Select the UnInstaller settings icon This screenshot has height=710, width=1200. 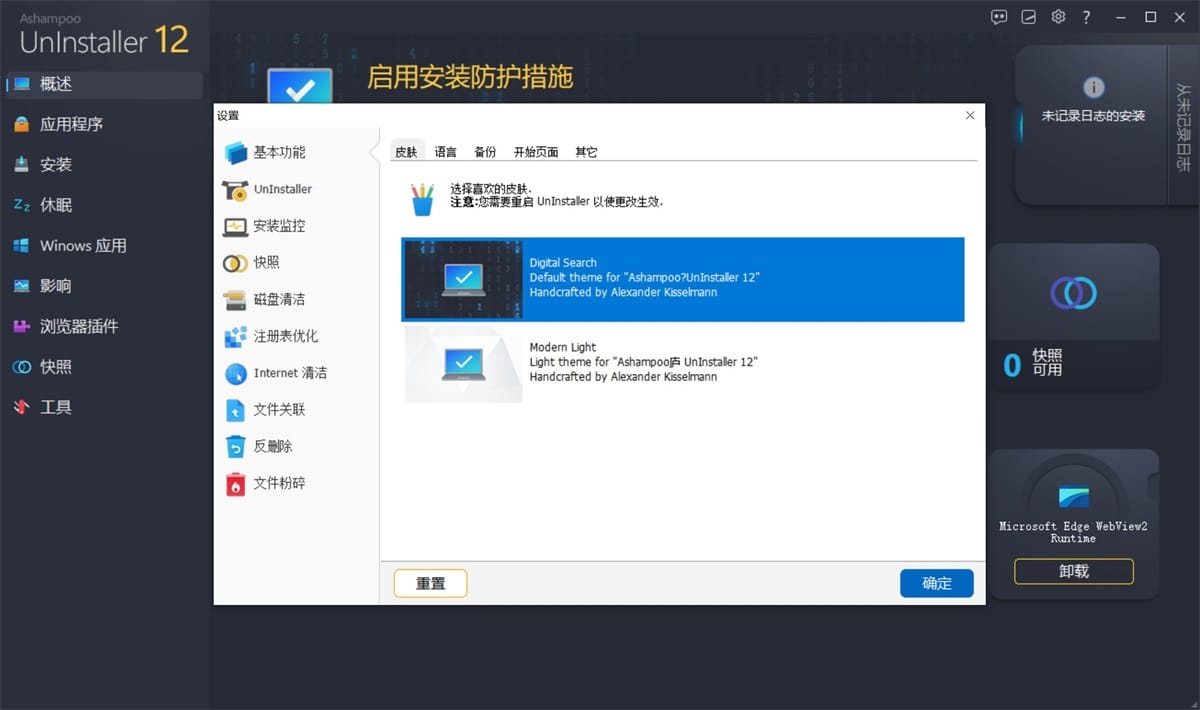(236, 190)
